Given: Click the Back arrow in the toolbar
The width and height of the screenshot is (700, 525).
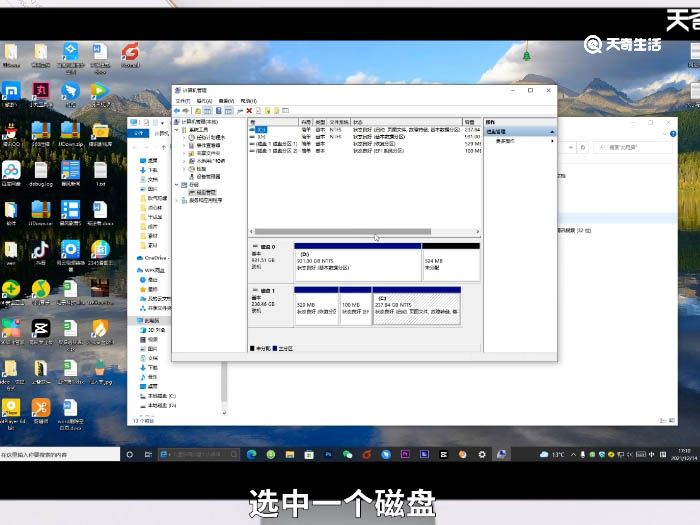Looking at the screenshot, I should click(178, 110).
